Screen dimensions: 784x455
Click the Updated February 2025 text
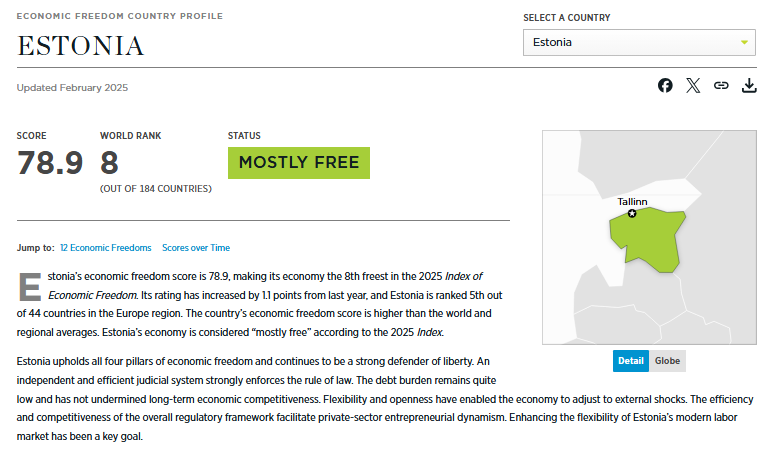pyautogui.click(x=72, y=88)
